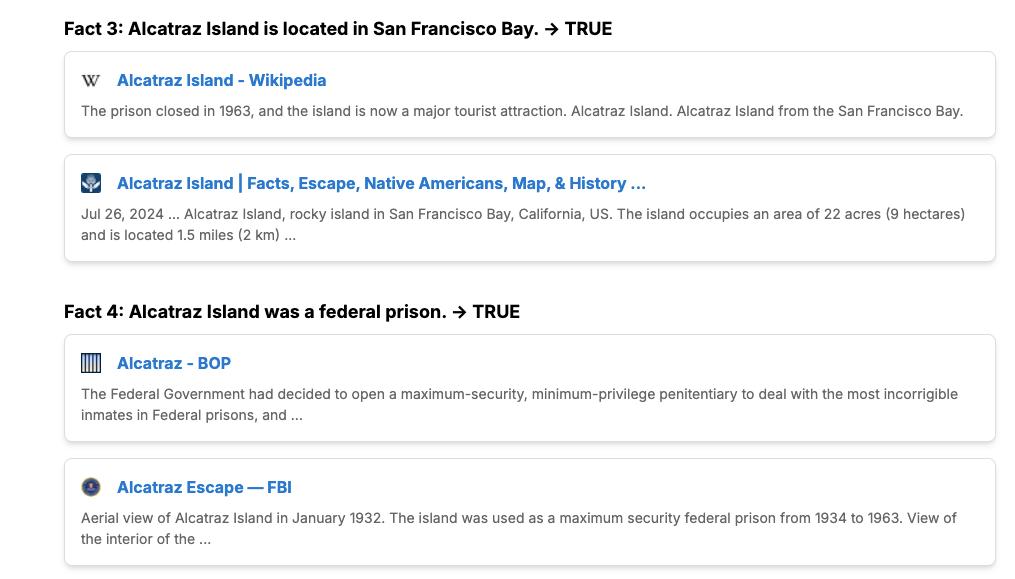The width and height of the screenshot is (1015, 579).
Task: Click the TRUE verdict on Fact 4
Action: (x=496, y=312)
